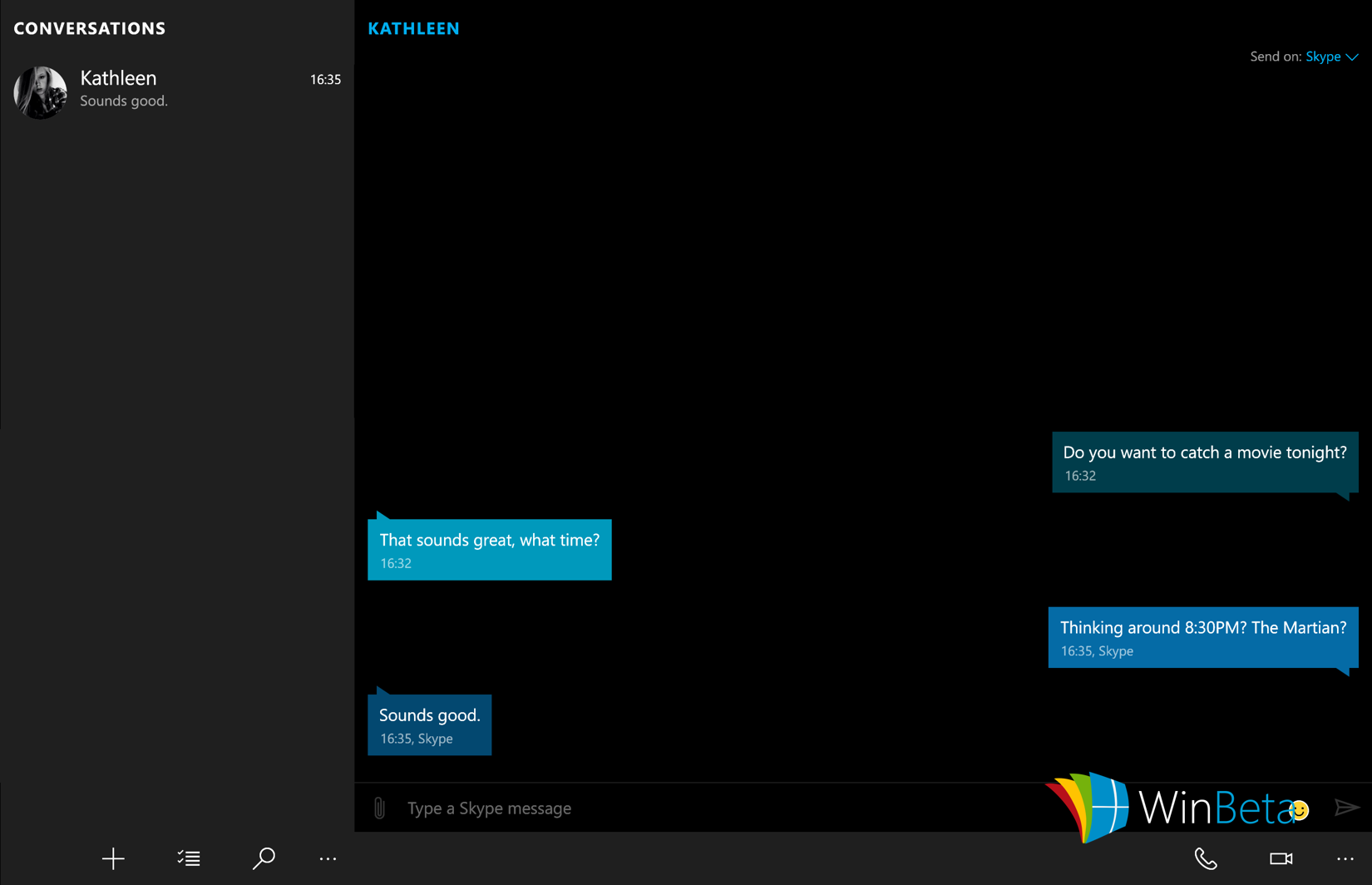Click Kathleen's profile picture
This screenshot has height=885, width=1372.
(39, 92)
